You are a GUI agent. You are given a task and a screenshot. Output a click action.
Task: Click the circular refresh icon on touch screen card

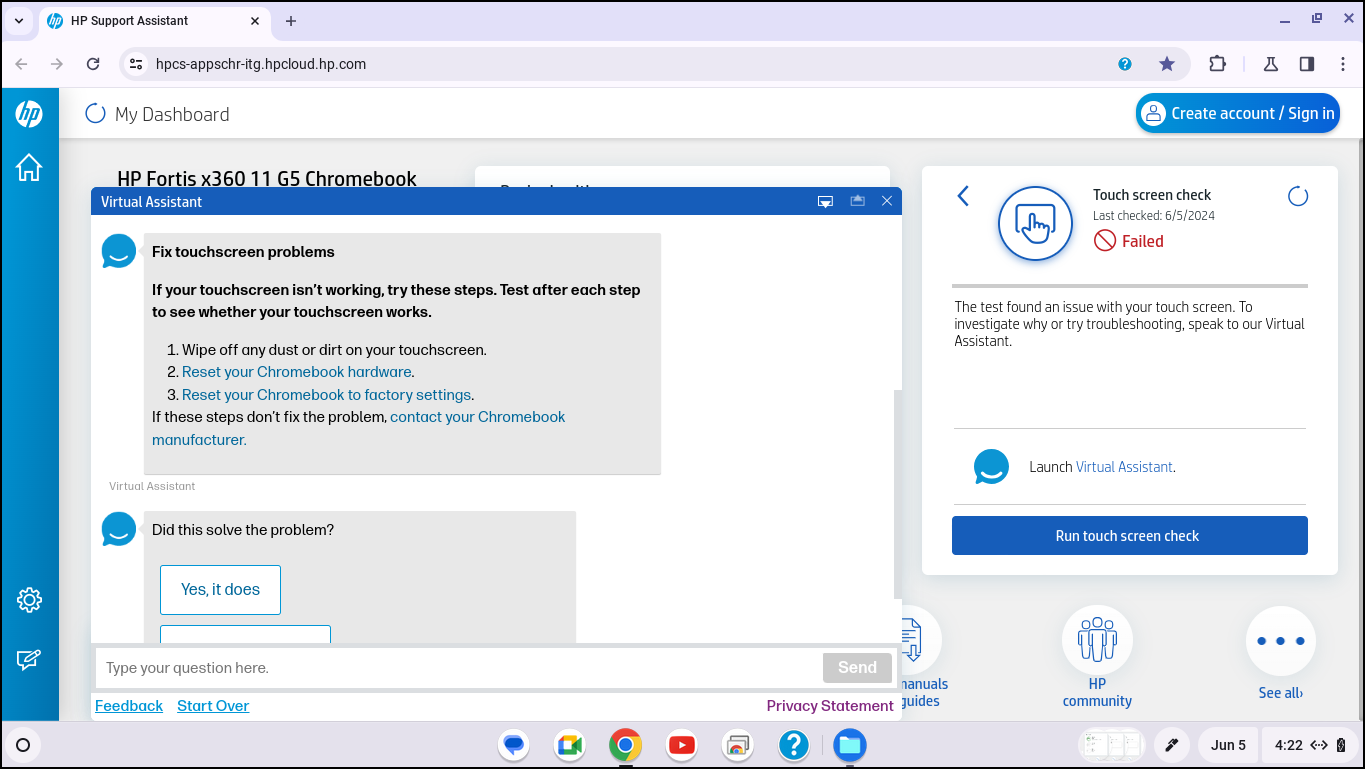pyautogui.click(x=1297, y=196)
